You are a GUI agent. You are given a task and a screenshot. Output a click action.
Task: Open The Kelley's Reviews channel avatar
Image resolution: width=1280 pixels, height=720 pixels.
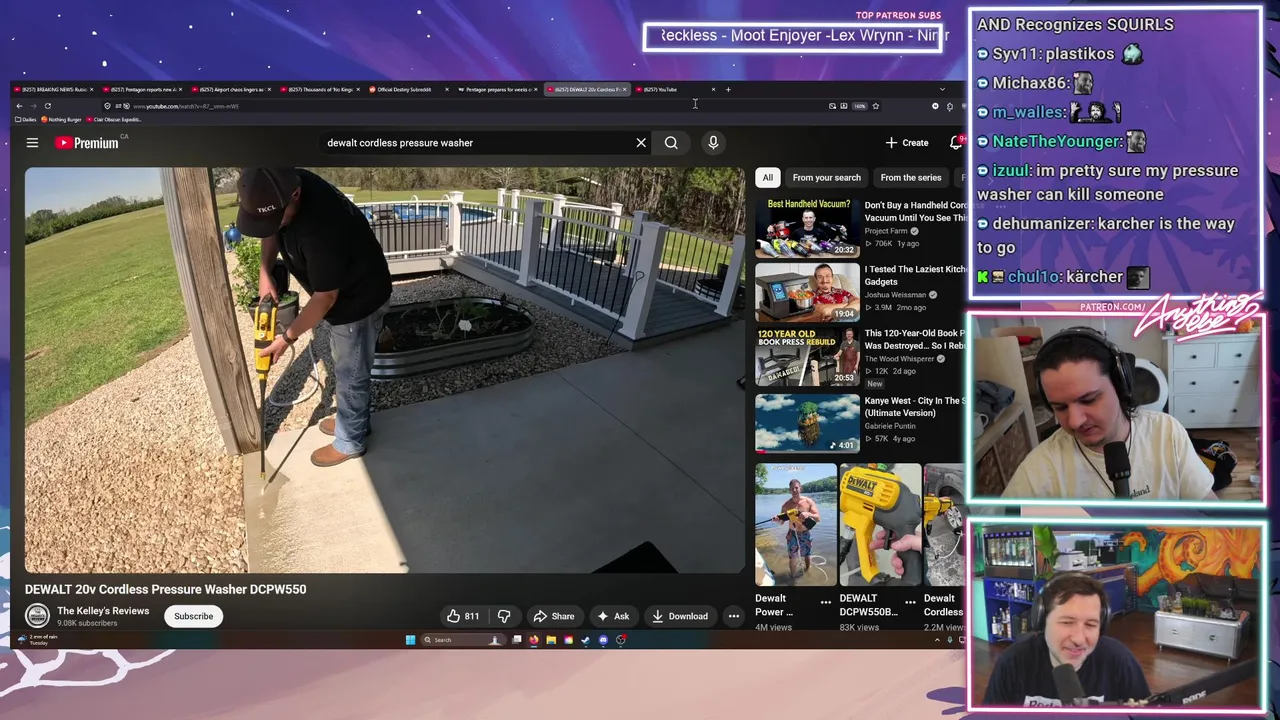tap(37, 616)
